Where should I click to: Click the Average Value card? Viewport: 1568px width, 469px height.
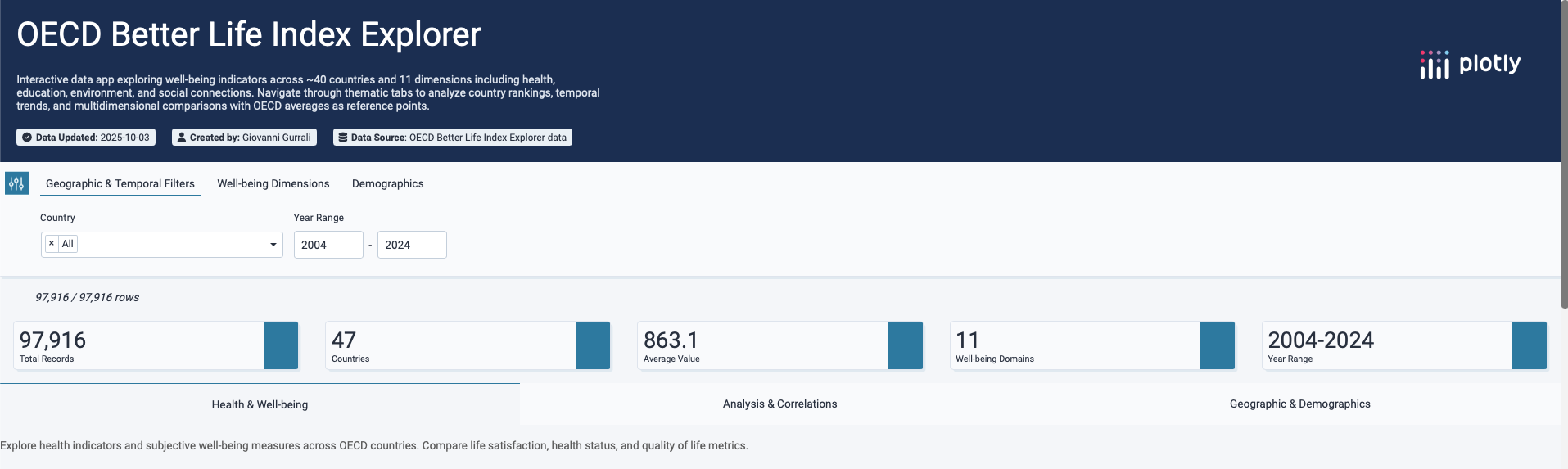point(780,345)
